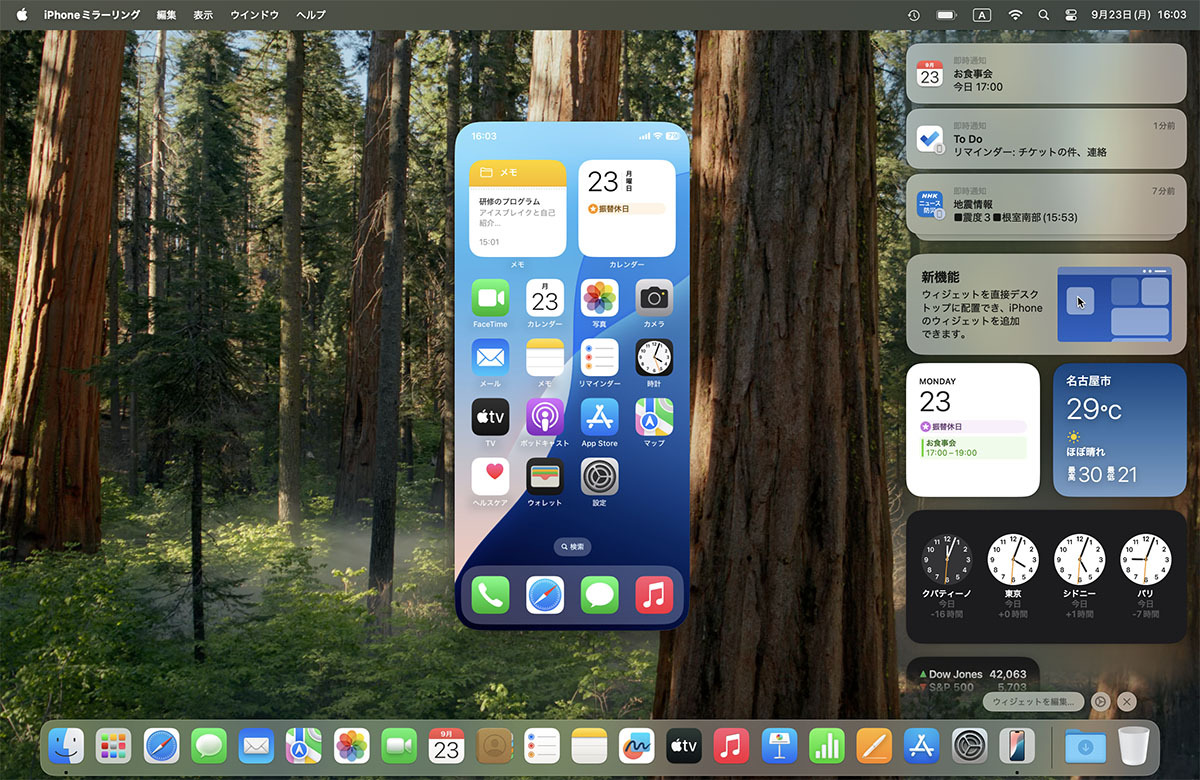
Task: Click the date and time in menu bar
Action: pyautogui.click(x=1138, y=15)
